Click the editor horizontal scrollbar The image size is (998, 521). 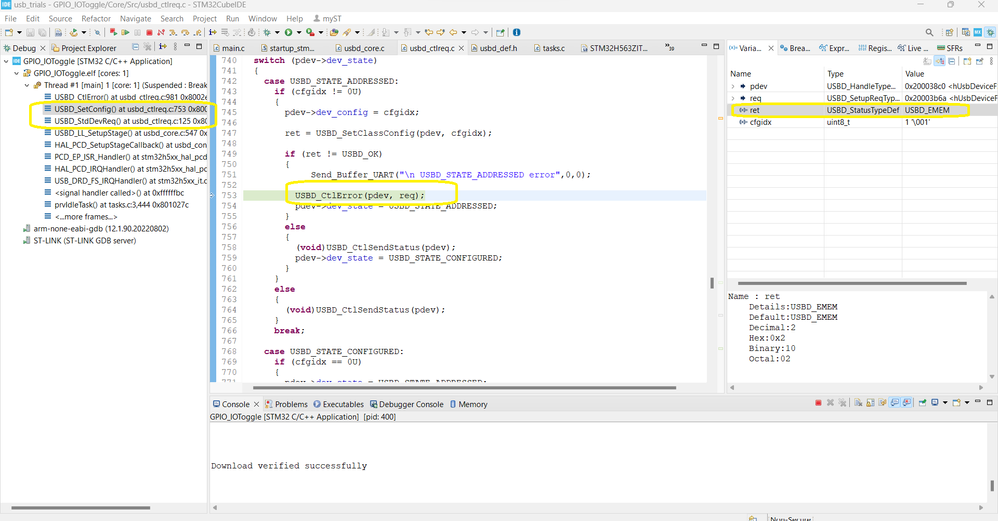[x=465, y=387]
